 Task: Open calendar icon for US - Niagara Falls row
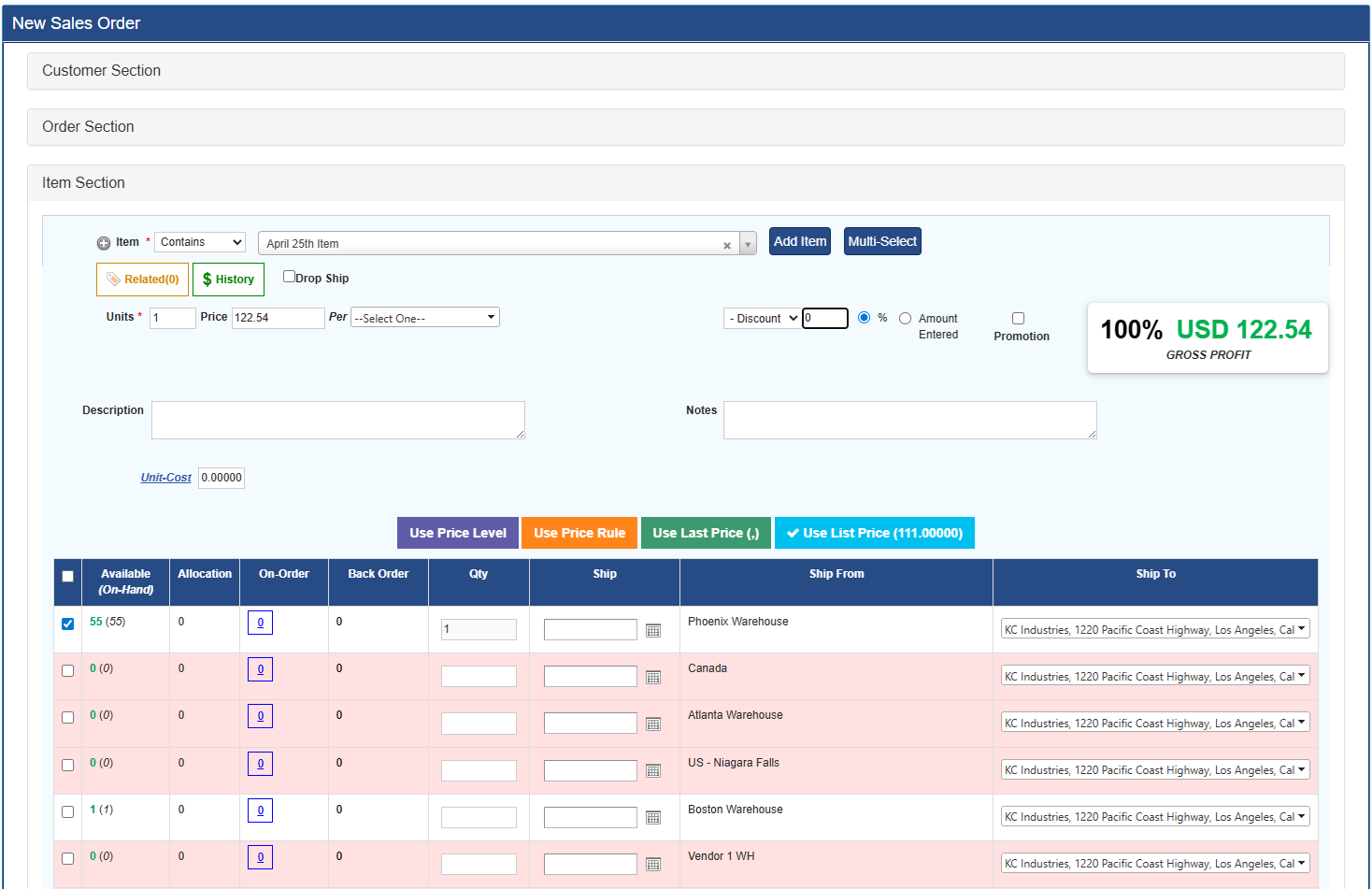(653, 770)
